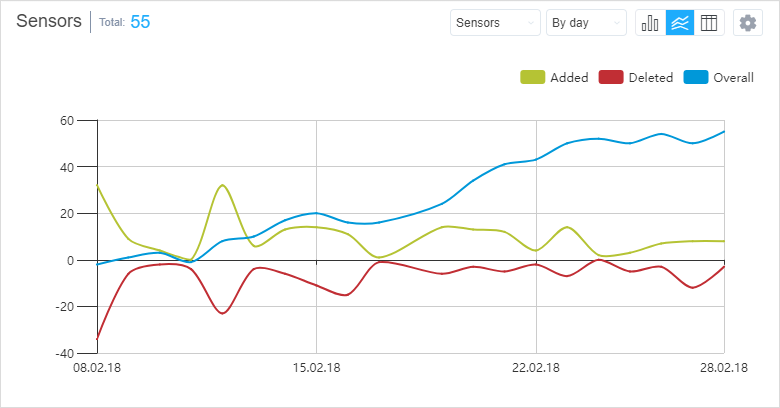Select the 15.02.18 date label

click(316, 368)
